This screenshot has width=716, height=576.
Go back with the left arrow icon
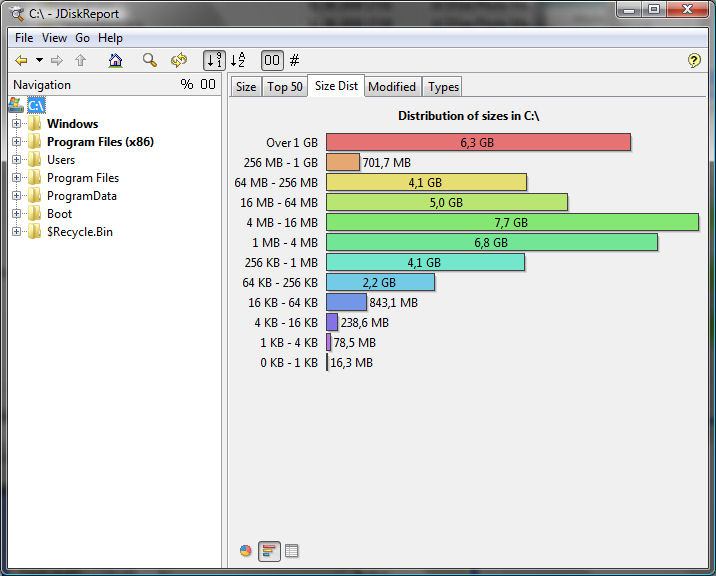[x=21, y=60]
